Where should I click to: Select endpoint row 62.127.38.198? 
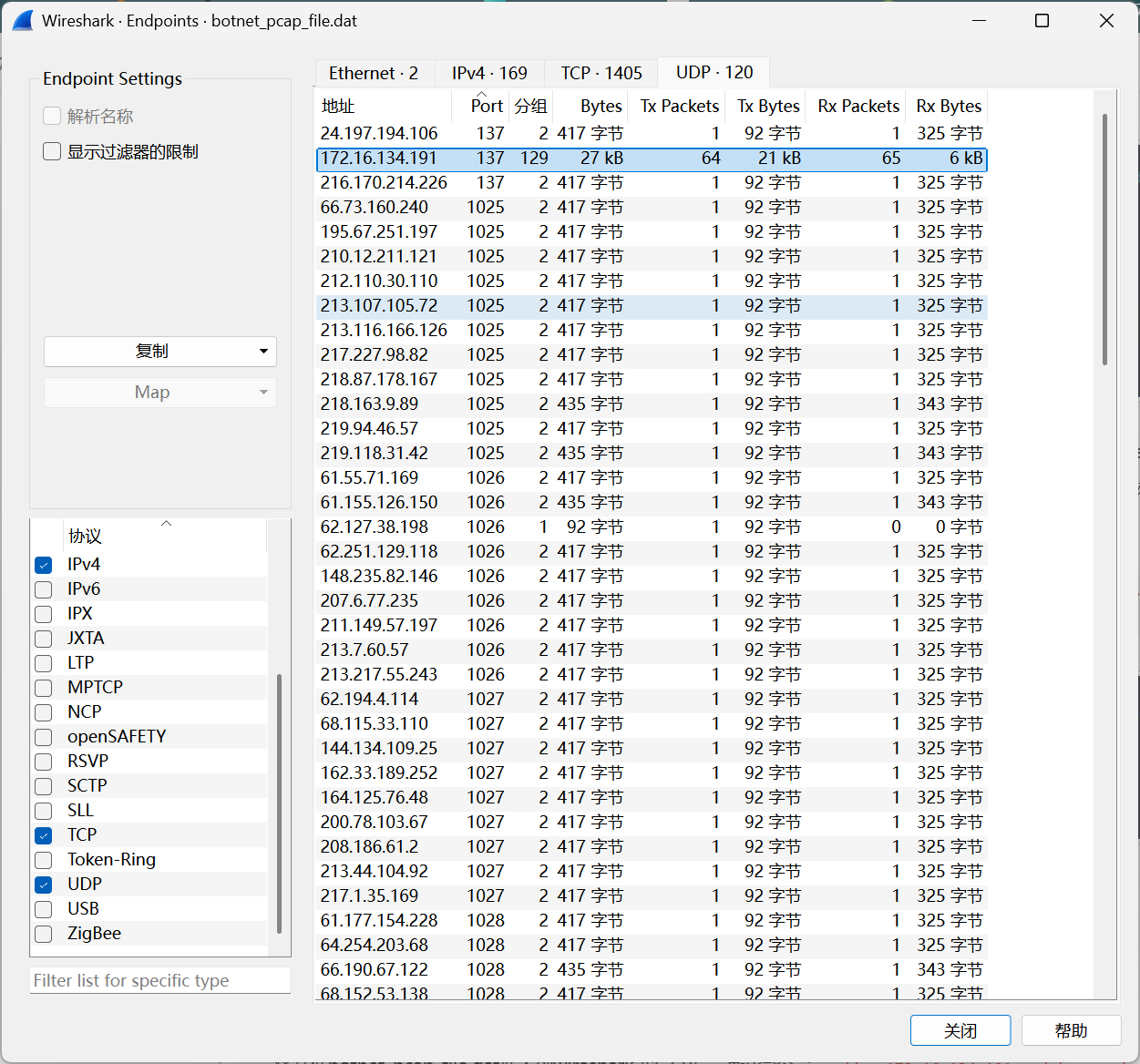tap(652, 527)
